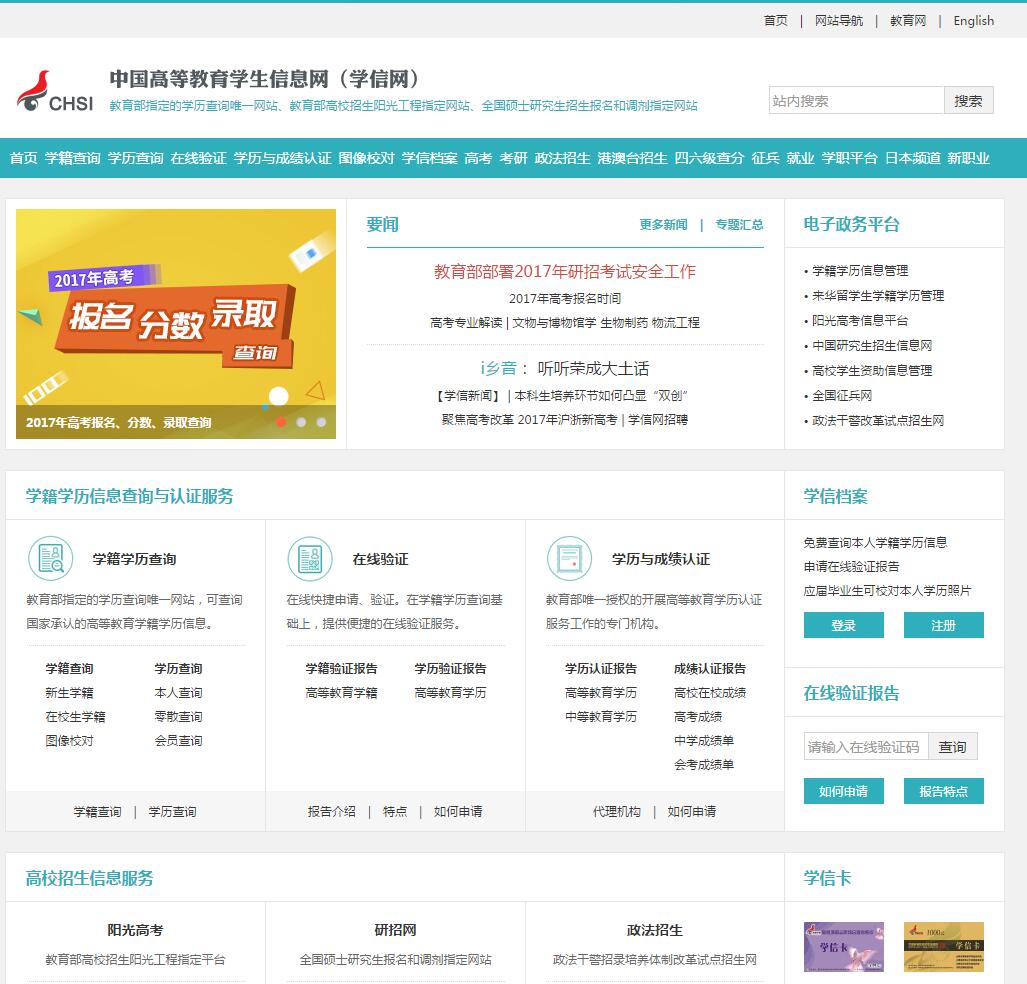Open 高考成绩 certification link
Image resolution: width=1027 pixels, height=984 pixels.
(698, 717)
